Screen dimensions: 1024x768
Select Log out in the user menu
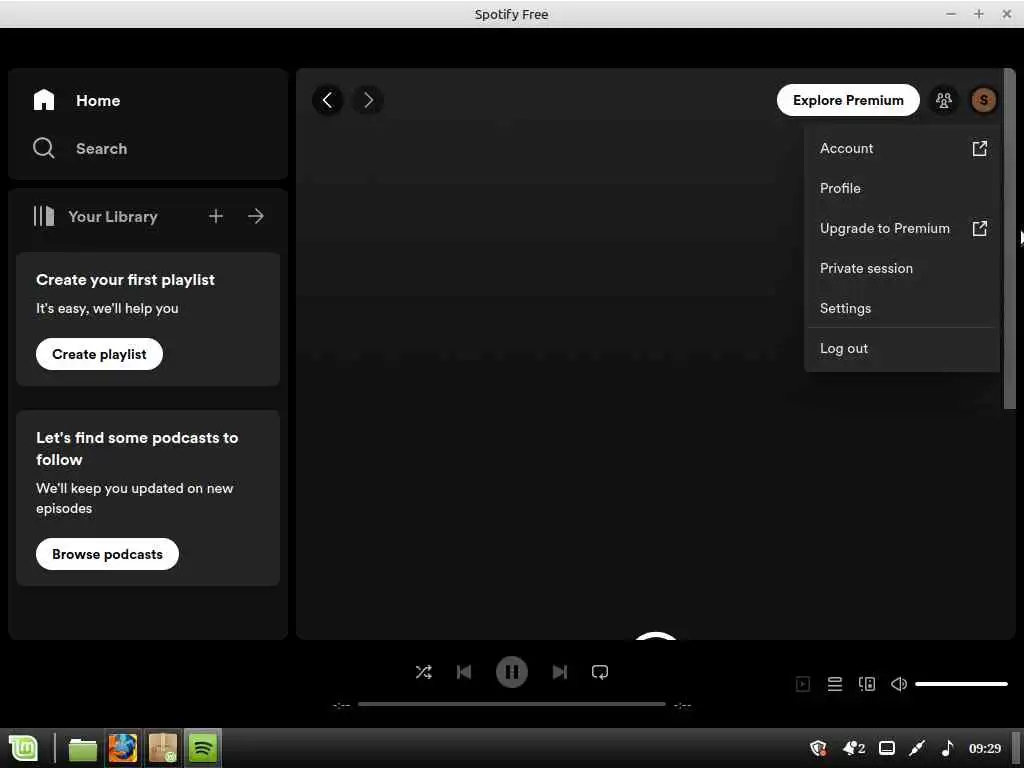click(903, 349)
